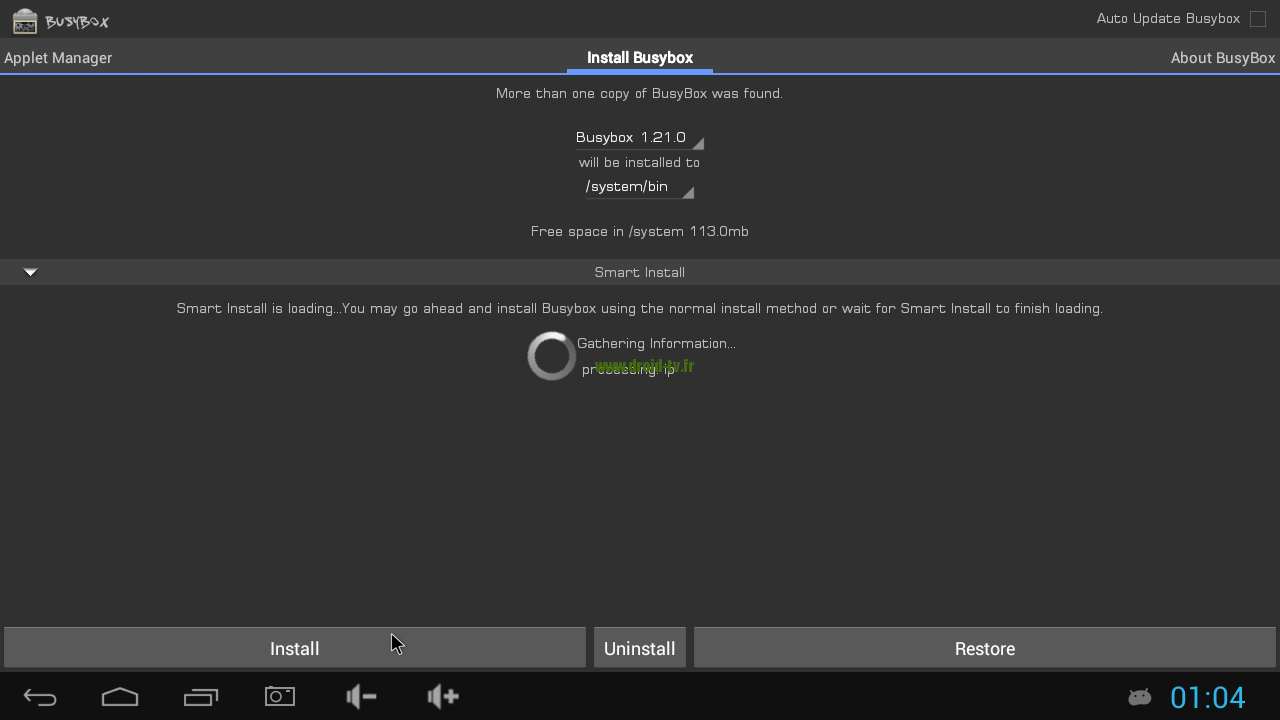
Task: Click the Restore button
Action: [985, 648]
